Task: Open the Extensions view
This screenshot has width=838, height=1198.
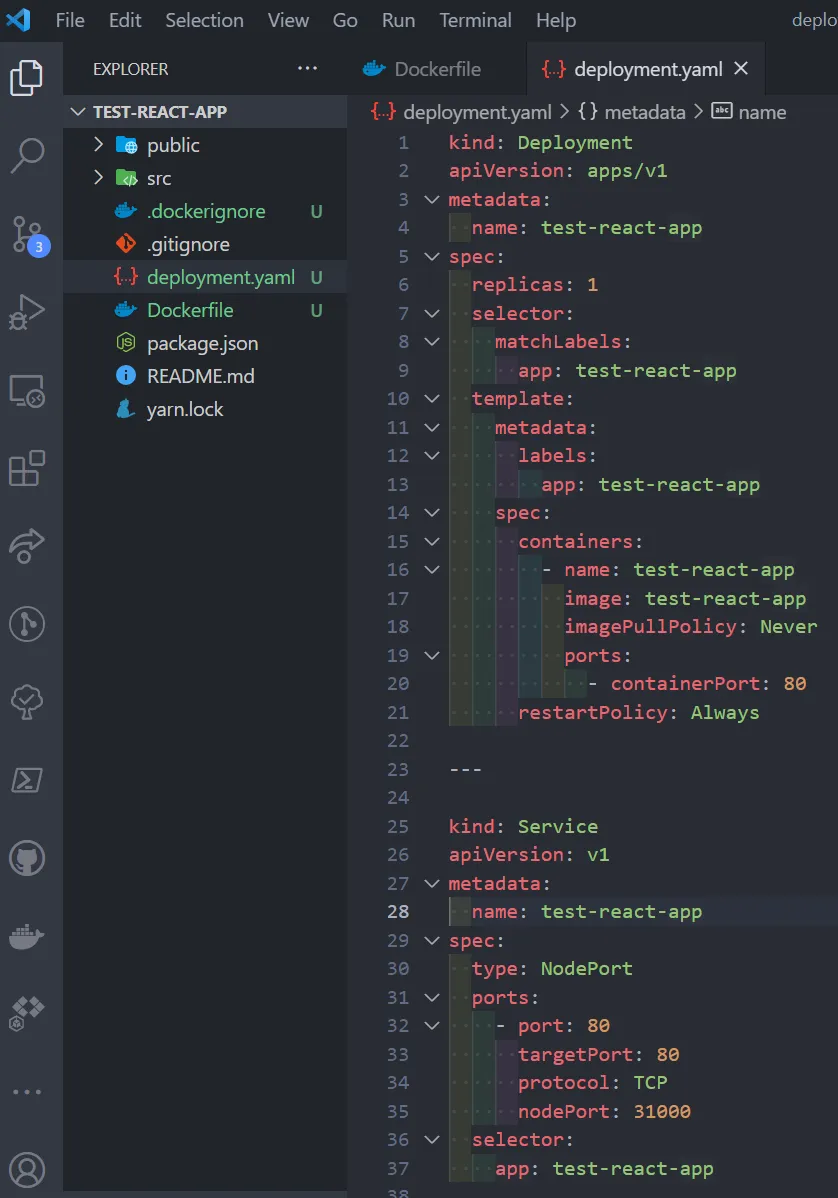Action: pos(27,468)
